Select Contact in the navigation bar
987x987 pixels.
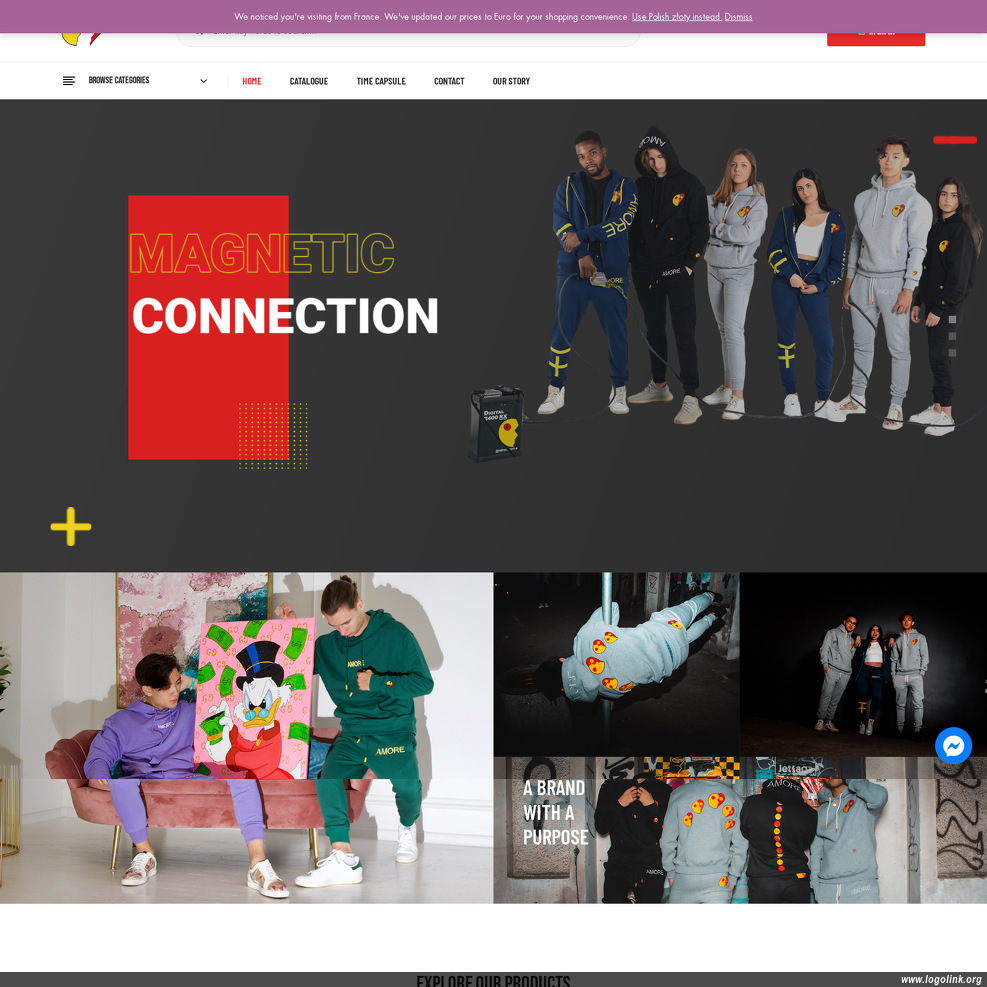pyautogui.click(x=449, y=81)
